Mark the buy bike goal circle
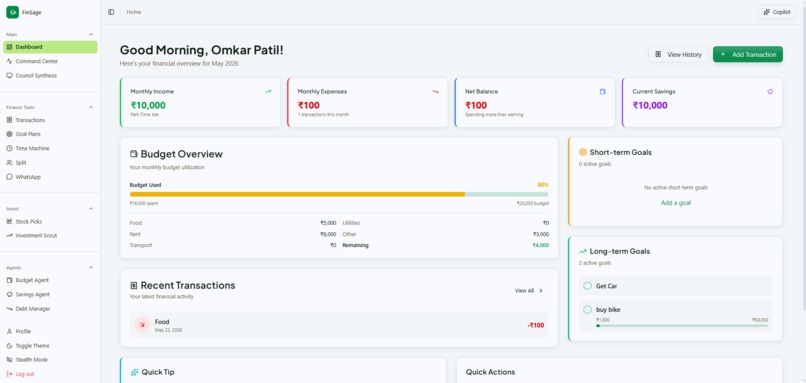Screen dimensions: 806x383 [588, 309]
